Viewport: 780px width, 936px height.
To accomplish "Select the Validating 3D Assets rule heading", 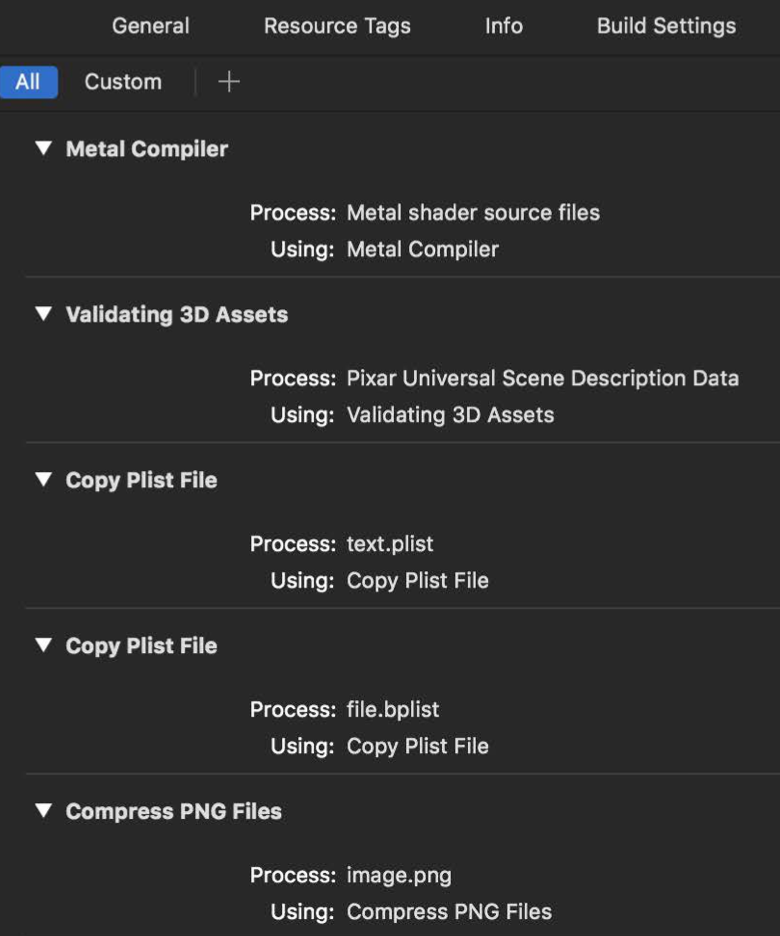I will [177, 314].
